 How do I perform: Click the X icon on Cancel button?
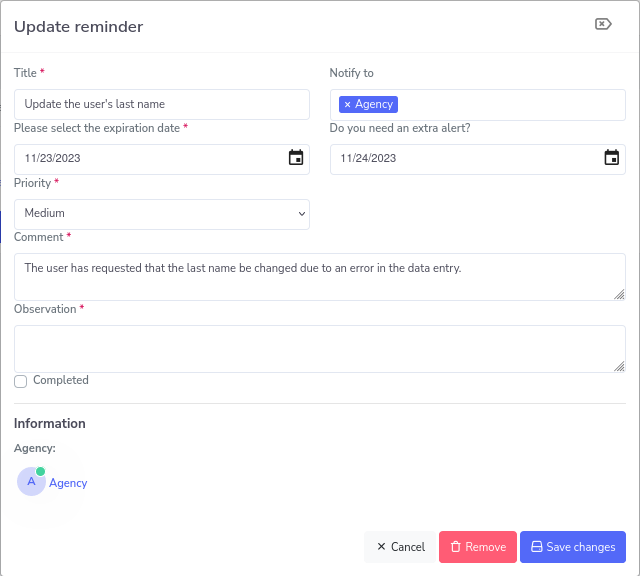click(x=381, y=547)
